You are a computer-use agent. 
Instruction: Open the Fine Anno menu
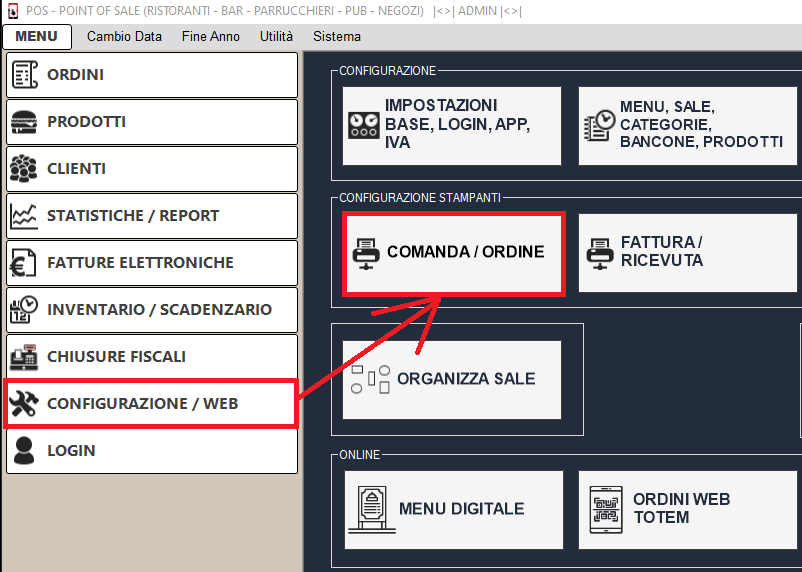pyautogui.click(x=210, y=37)
